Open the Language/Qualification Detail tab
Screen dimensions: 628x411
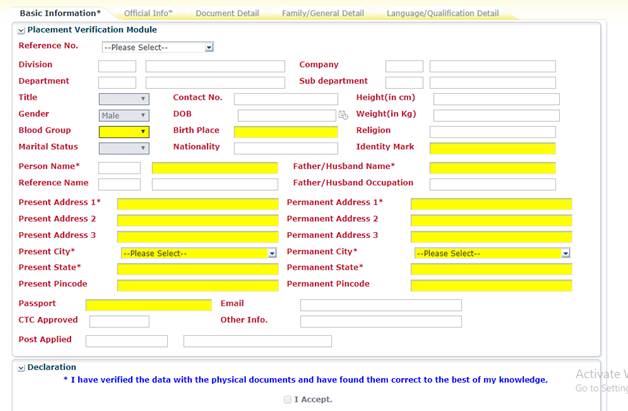443,13
